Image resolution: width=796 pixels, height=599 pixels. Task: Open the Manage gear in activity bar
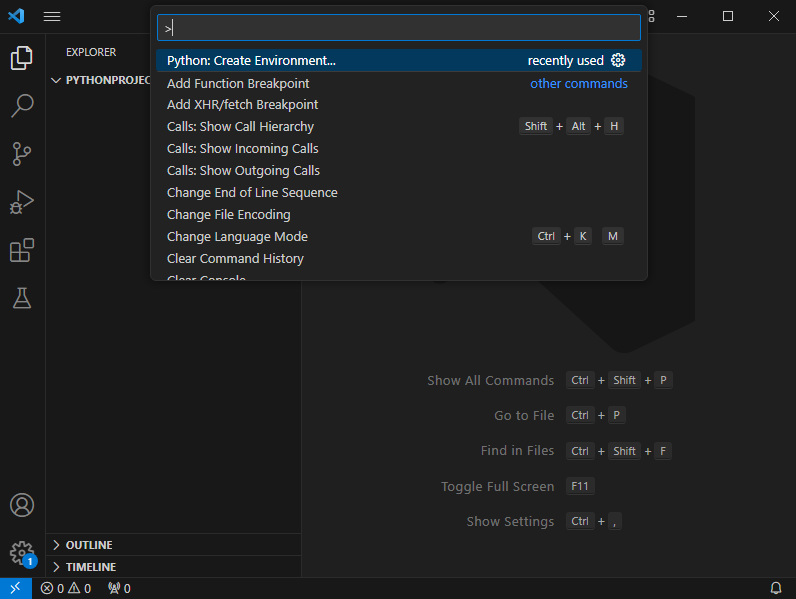pyautogui.click(x=22, y=552)
